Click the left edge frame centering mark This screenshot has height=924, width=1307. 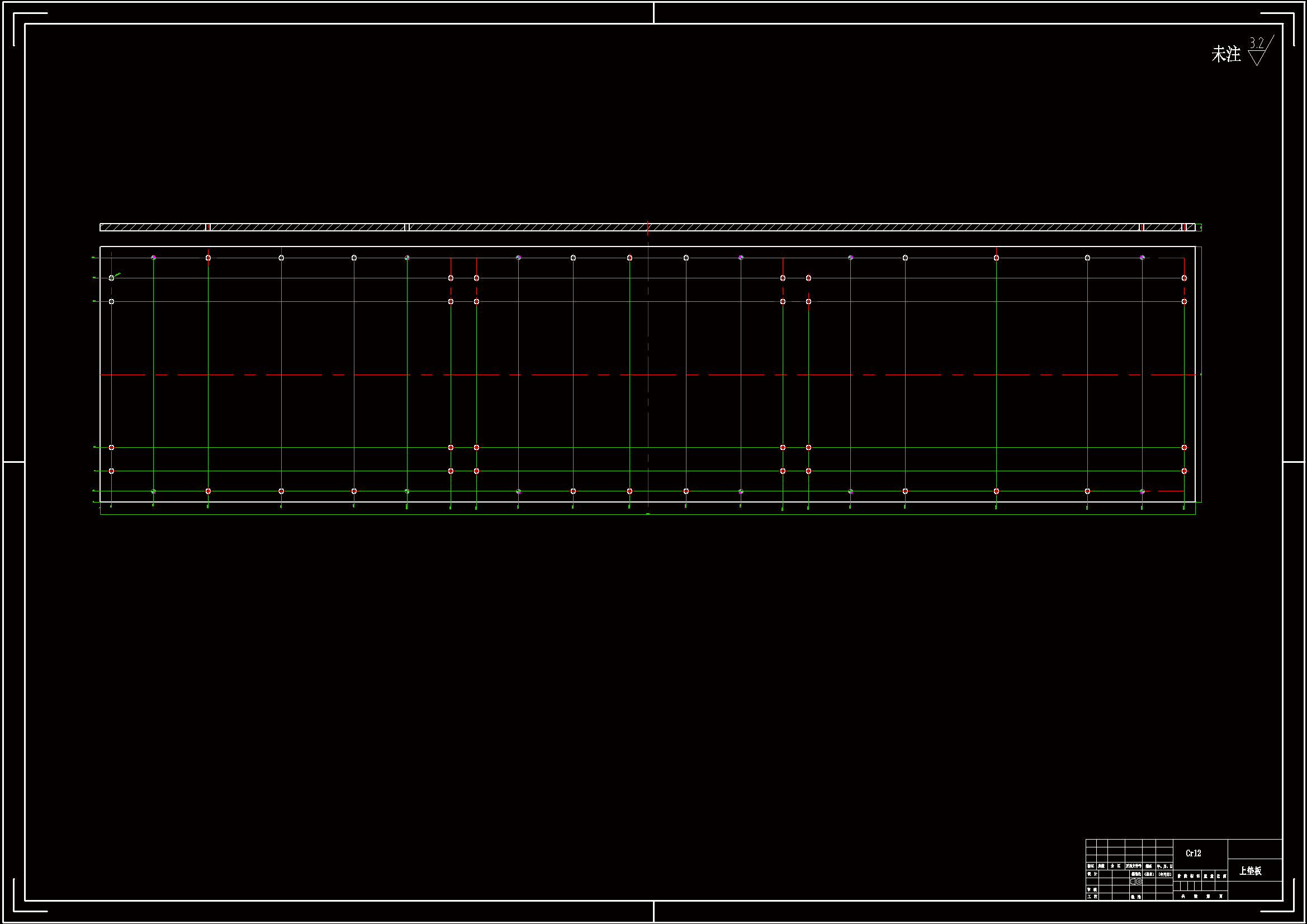tap(13, 462)
